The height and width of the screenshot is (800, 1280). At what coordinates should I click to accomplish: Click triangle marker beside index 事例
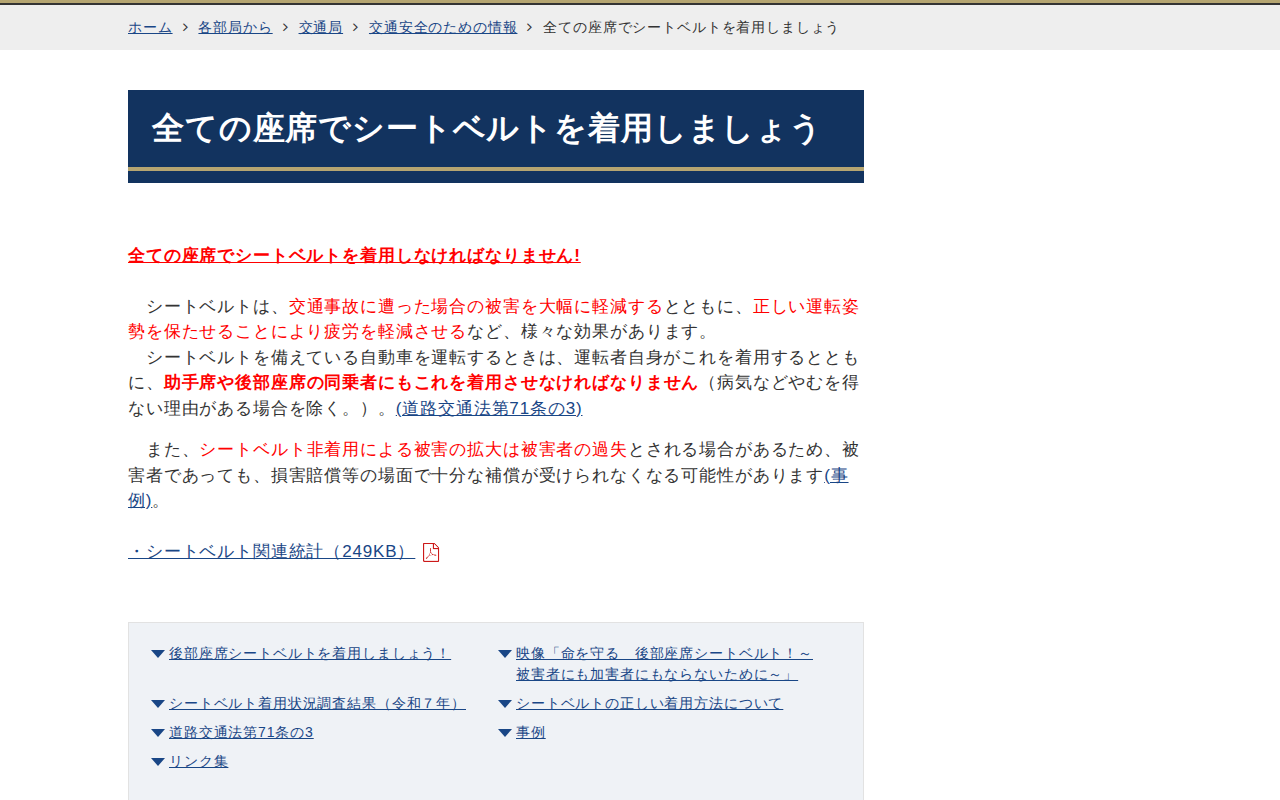tap(505, 733)
